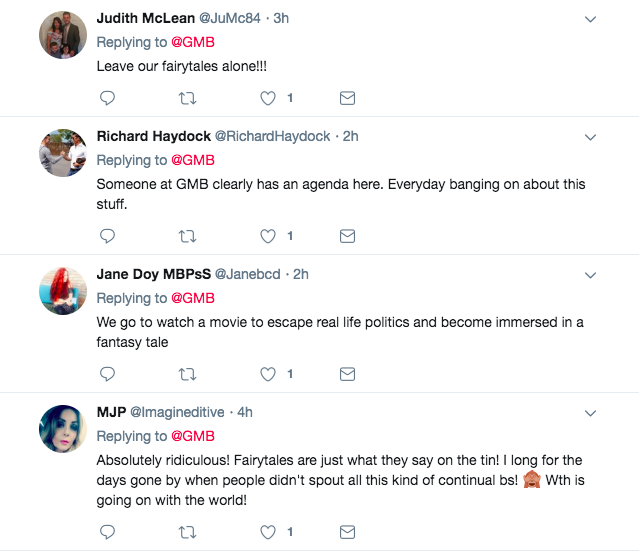The height and width of the screenshot is (552, 639).
Task: Open the reply box for Richard Haydock's tweet
Action: coord(109,236)
